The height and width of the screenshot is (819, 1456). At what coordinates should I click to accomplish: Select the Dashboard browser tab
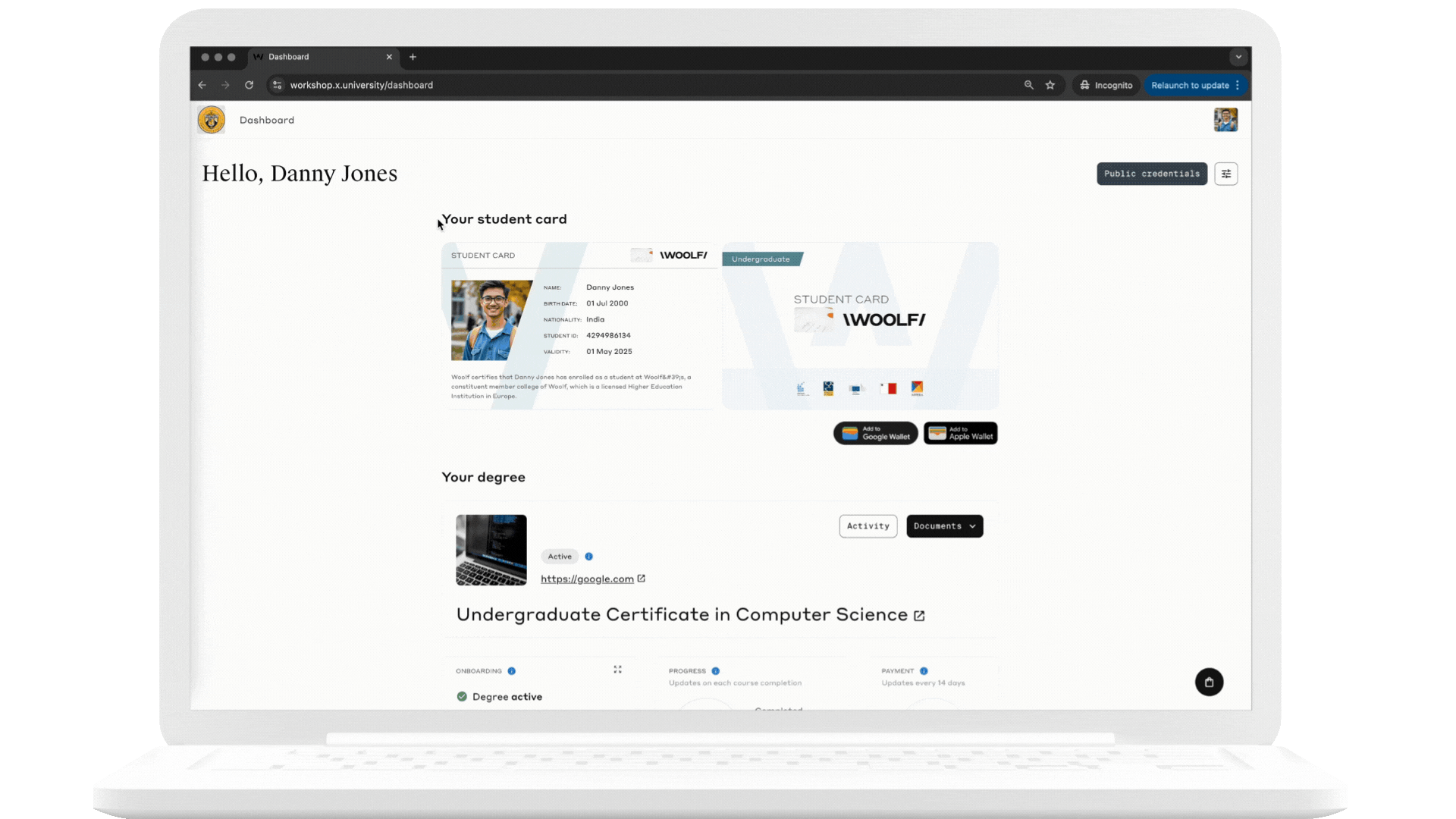click(x=290, y=57)
